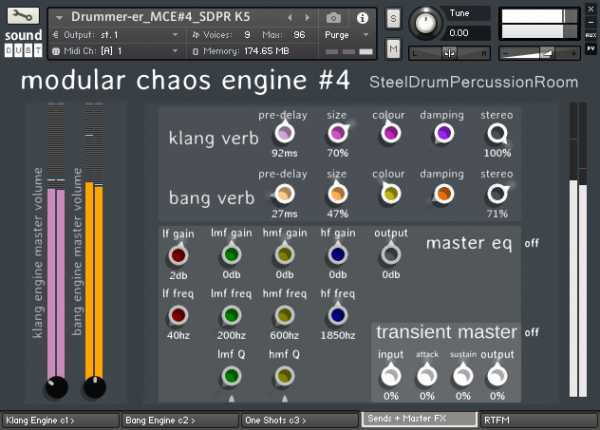Image resolution: width=600 pixels, height=430 pixels.
Task: Open the instrument info icon
Action: point(361,18)
